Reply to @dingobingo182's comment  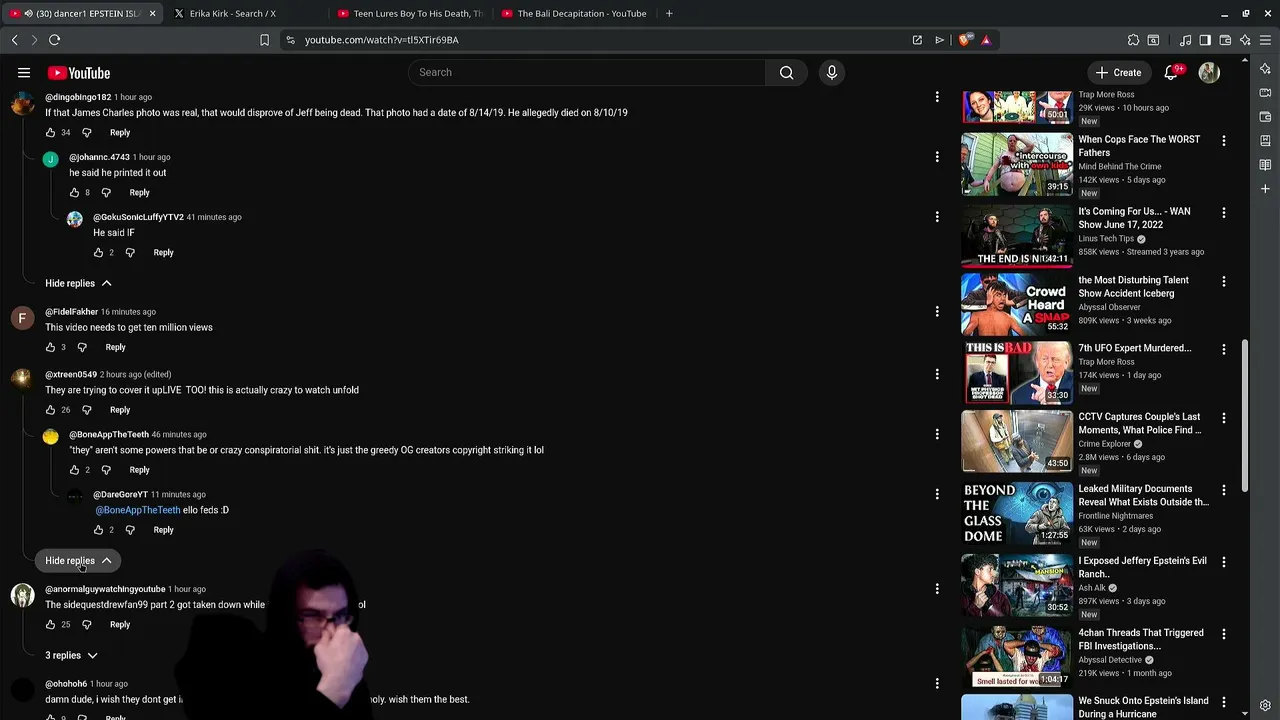coord(120,132)
